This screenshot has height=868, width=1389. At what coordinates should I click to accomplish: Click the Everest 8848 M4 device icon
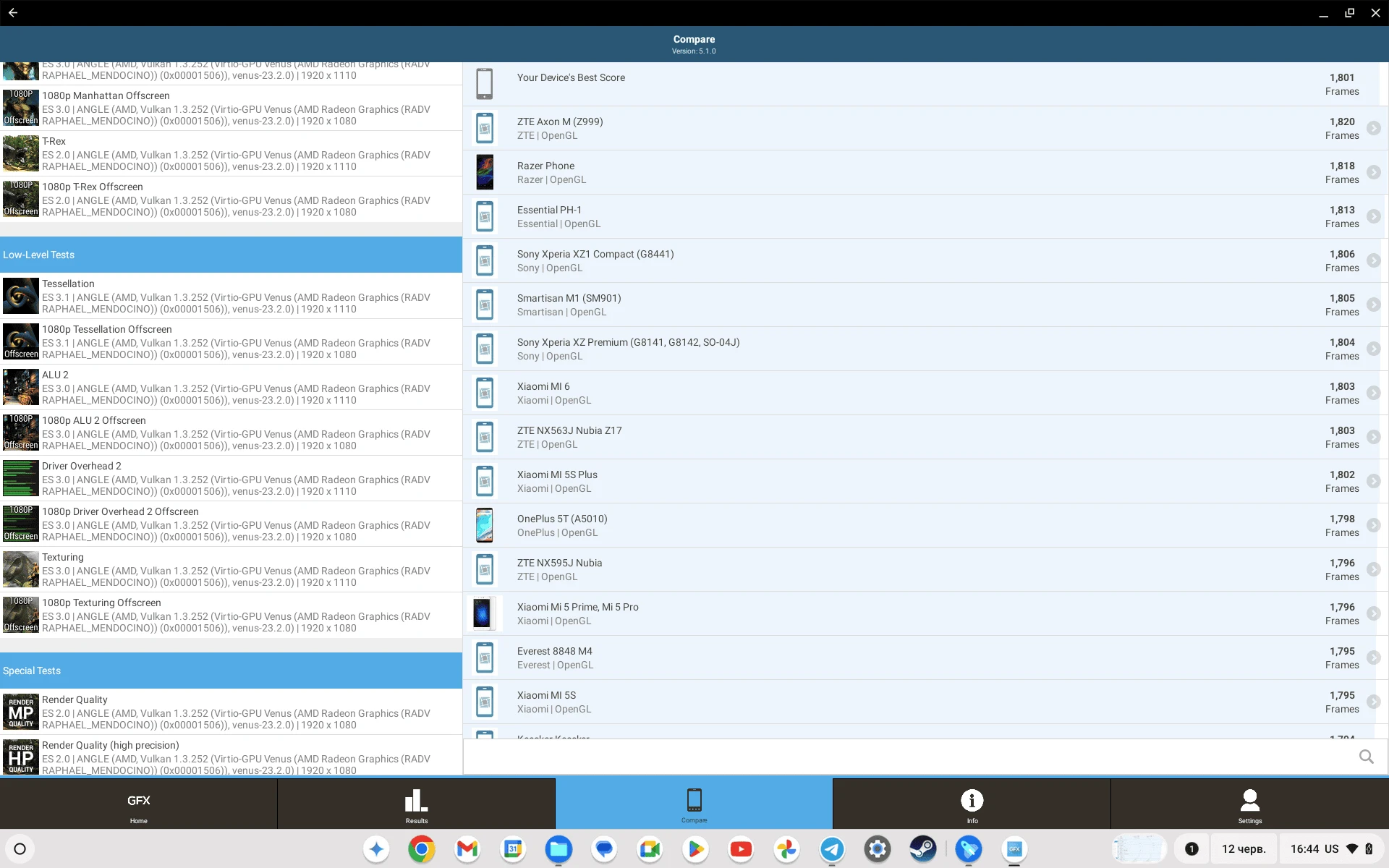(485, 658)
